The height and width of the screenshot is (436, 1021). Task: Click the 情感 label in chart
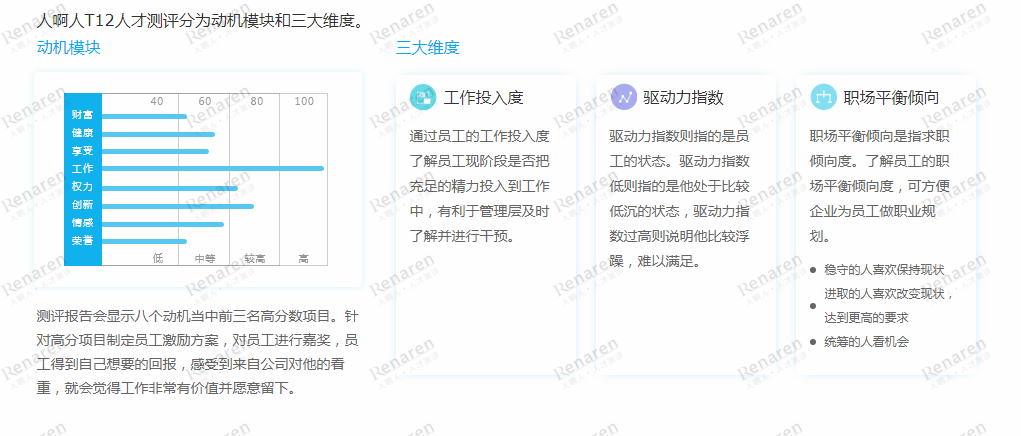pyautogui.click(x=82, y=223)
